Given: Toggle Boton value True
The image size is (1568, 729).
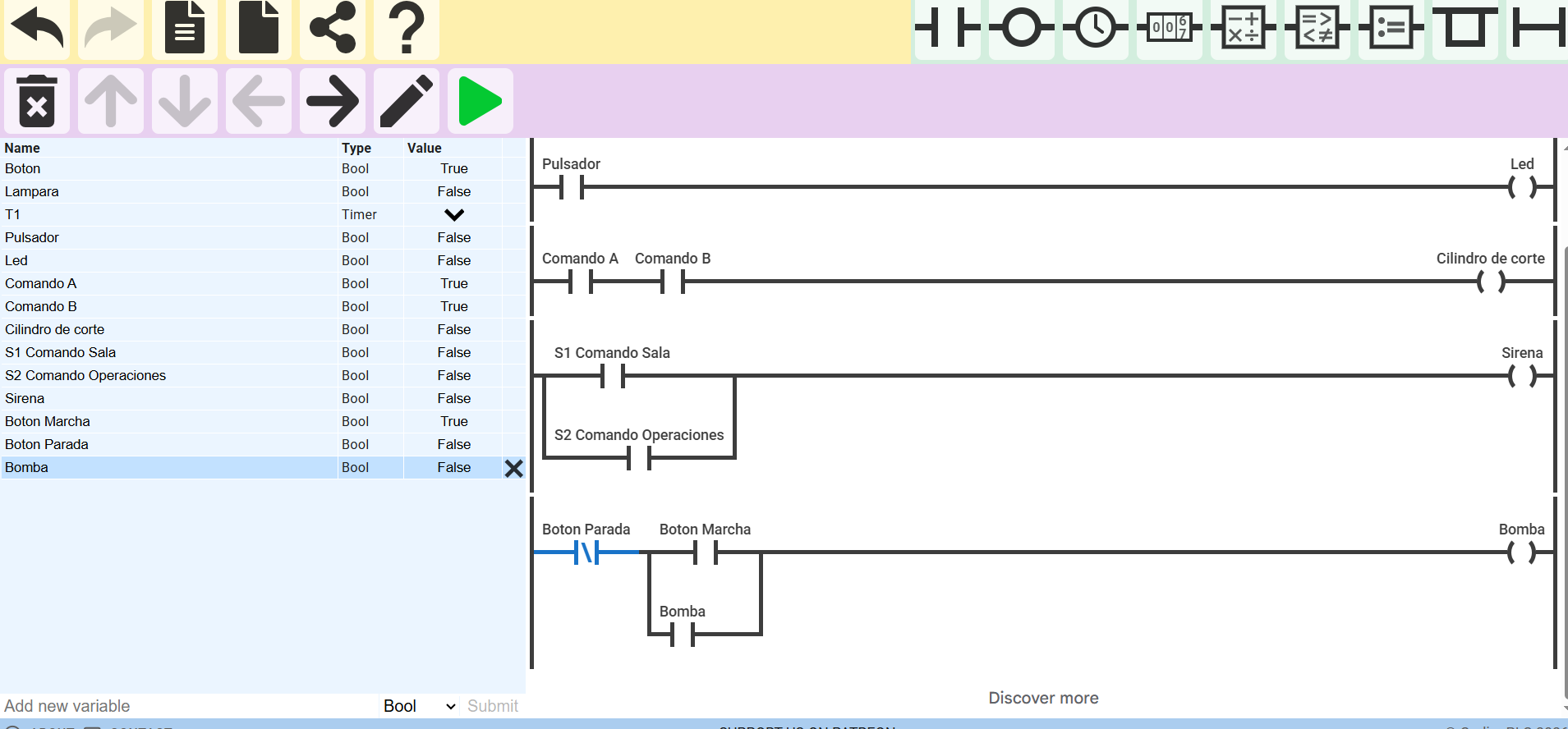Looking at the screenshot, I should point(454,168).
